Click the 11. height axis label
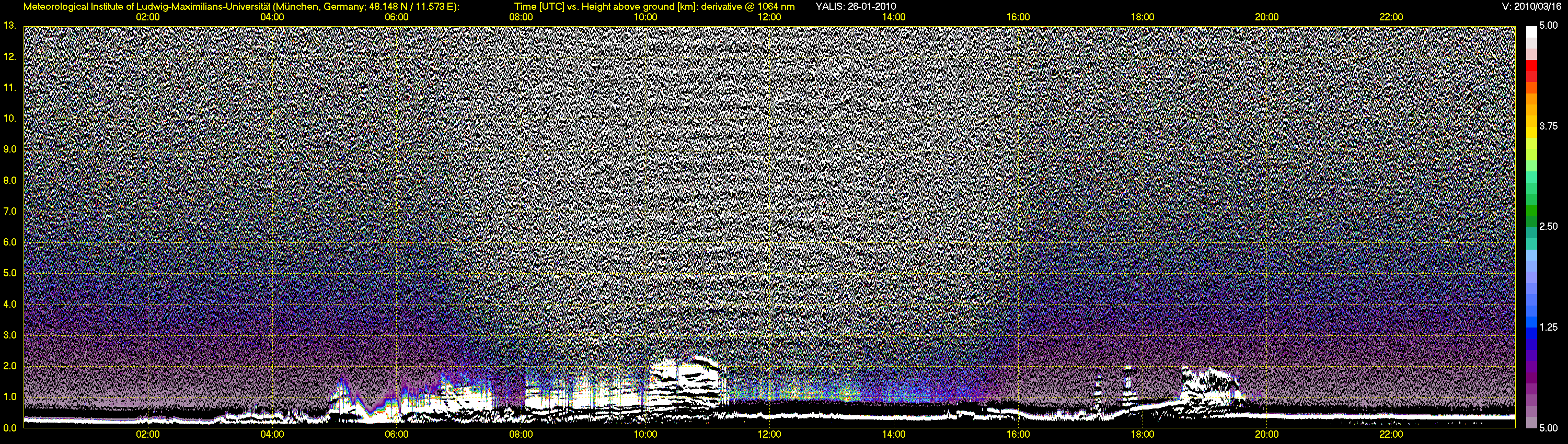The image size is (1568, 444). tap(10, 88)
